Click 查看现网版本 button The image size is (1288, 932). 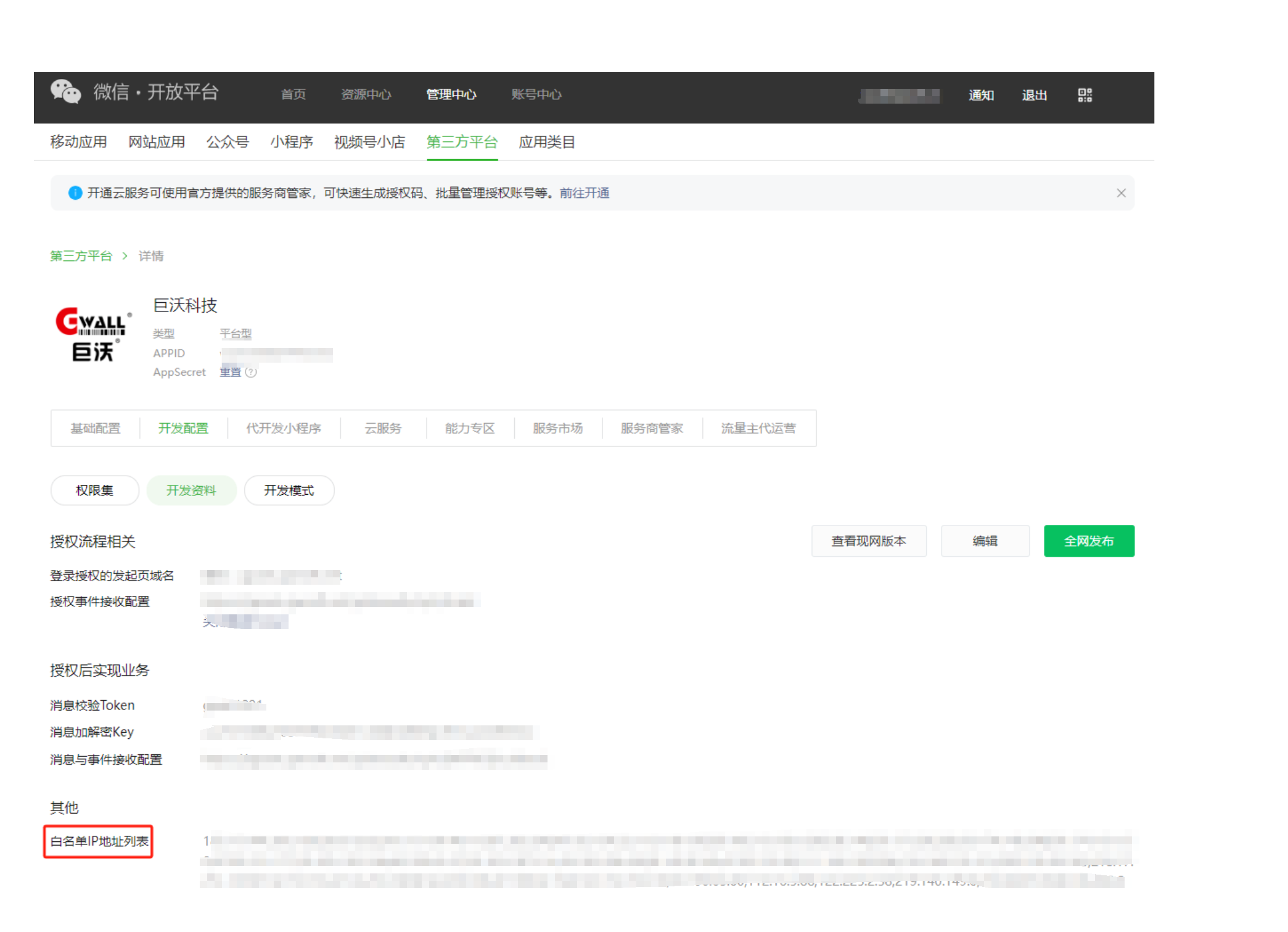(x=868, y=541)
